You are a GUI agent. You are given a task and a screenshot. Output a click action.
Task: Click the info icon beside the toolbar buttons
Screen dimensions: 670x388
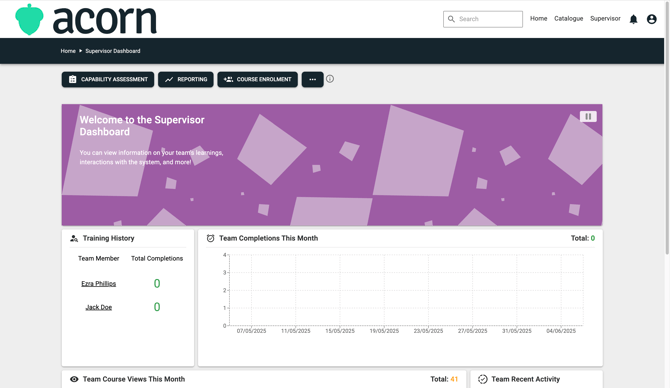click(330, 79)
